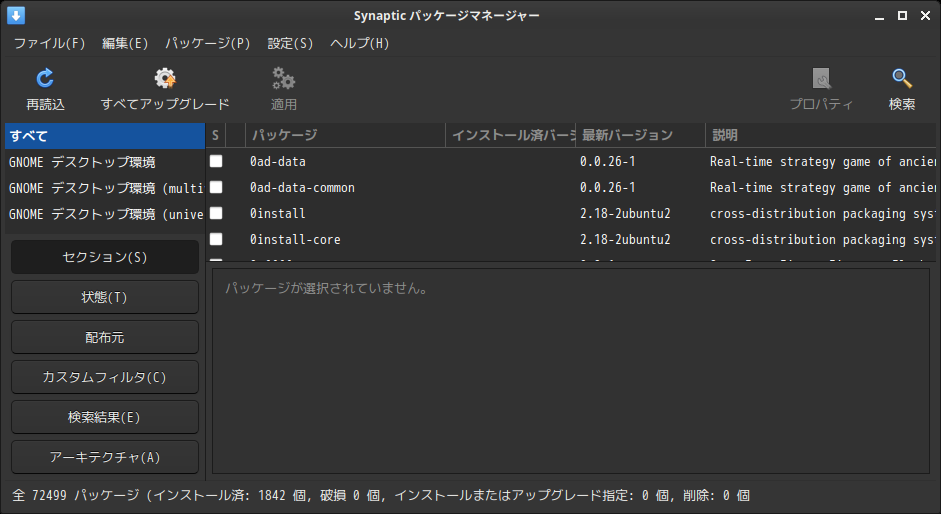Toggle the status checkbox for 0install-core
The height and width of the screenshot is (514, 941).
click(216, 239)
